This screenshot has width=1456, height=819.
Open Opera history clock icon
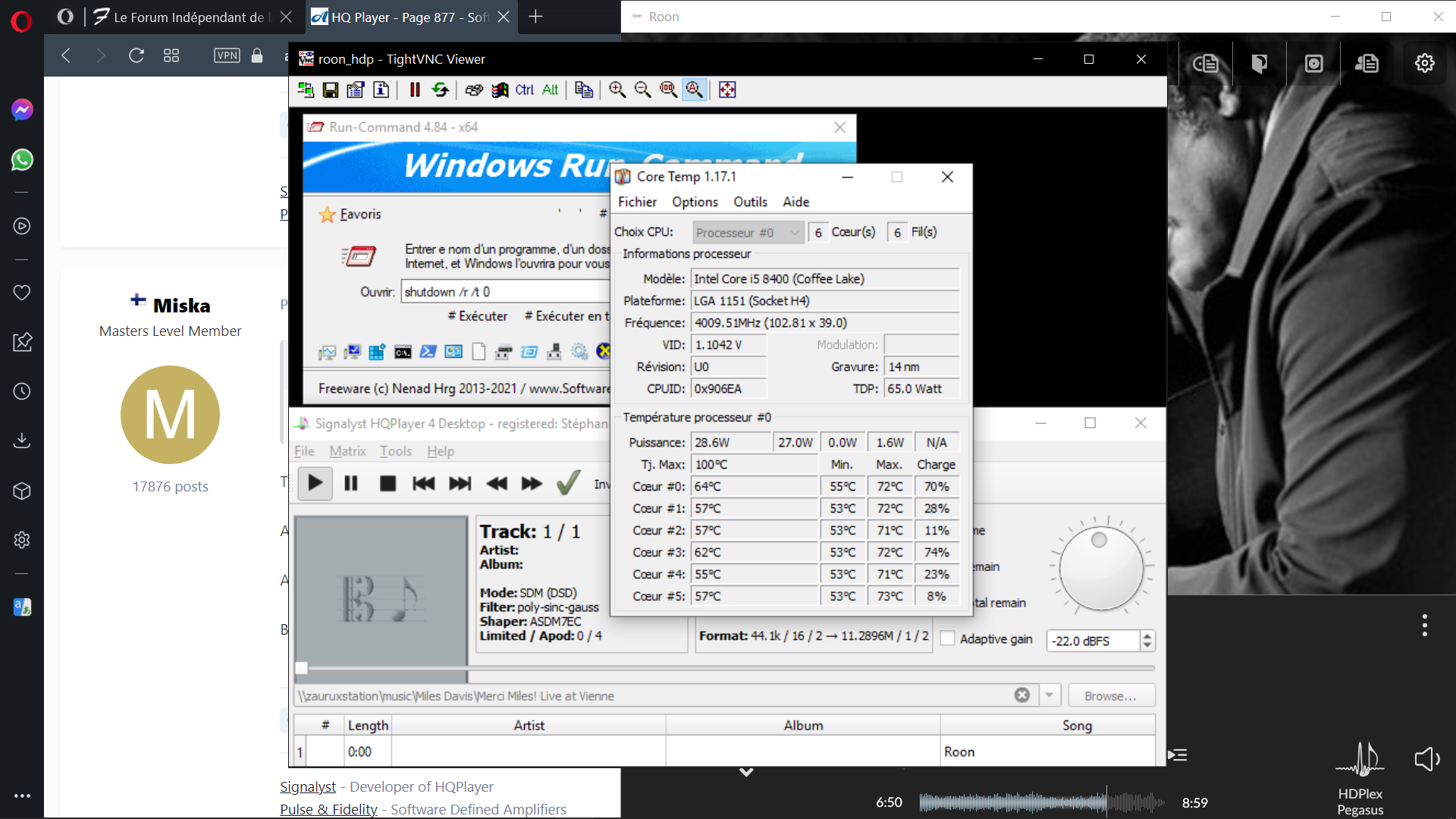tap(22, 391)
